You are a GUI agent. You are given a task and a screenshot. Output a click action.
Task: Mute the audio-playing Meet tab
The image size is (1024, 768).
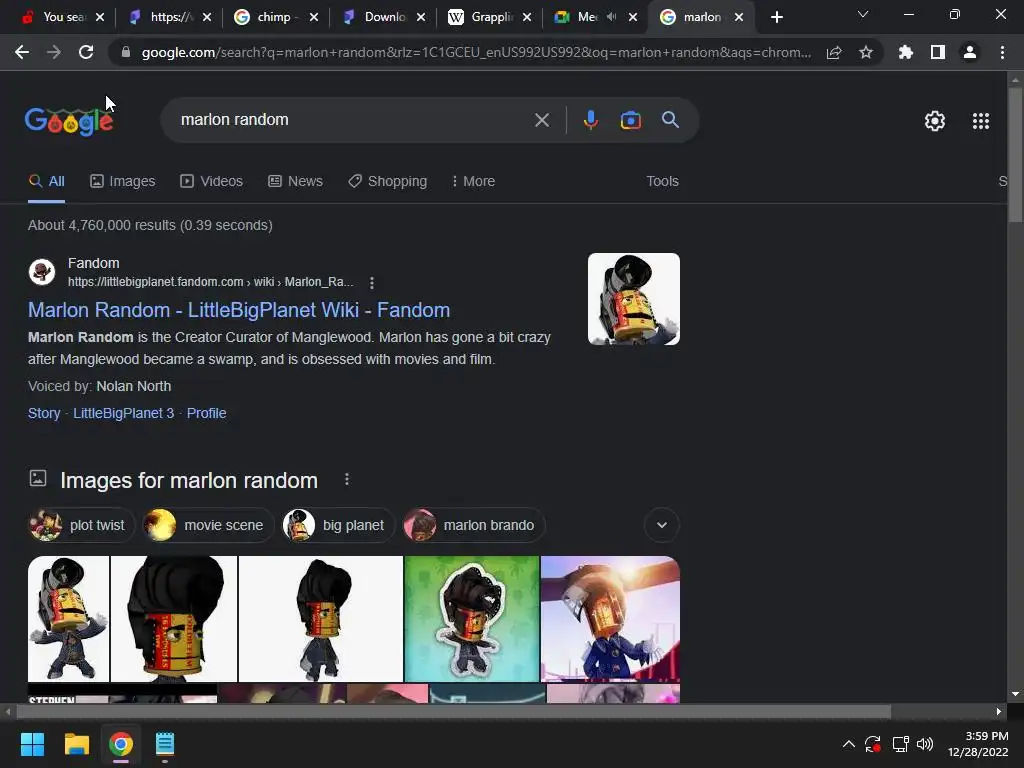(611, 17)
